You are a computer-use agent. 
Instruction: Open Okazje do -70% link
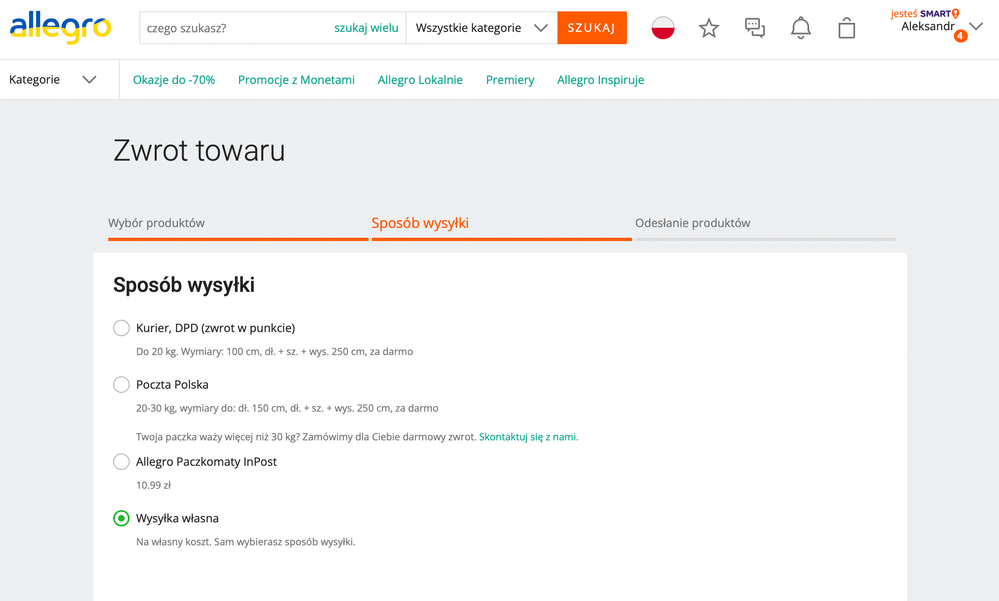174,80
